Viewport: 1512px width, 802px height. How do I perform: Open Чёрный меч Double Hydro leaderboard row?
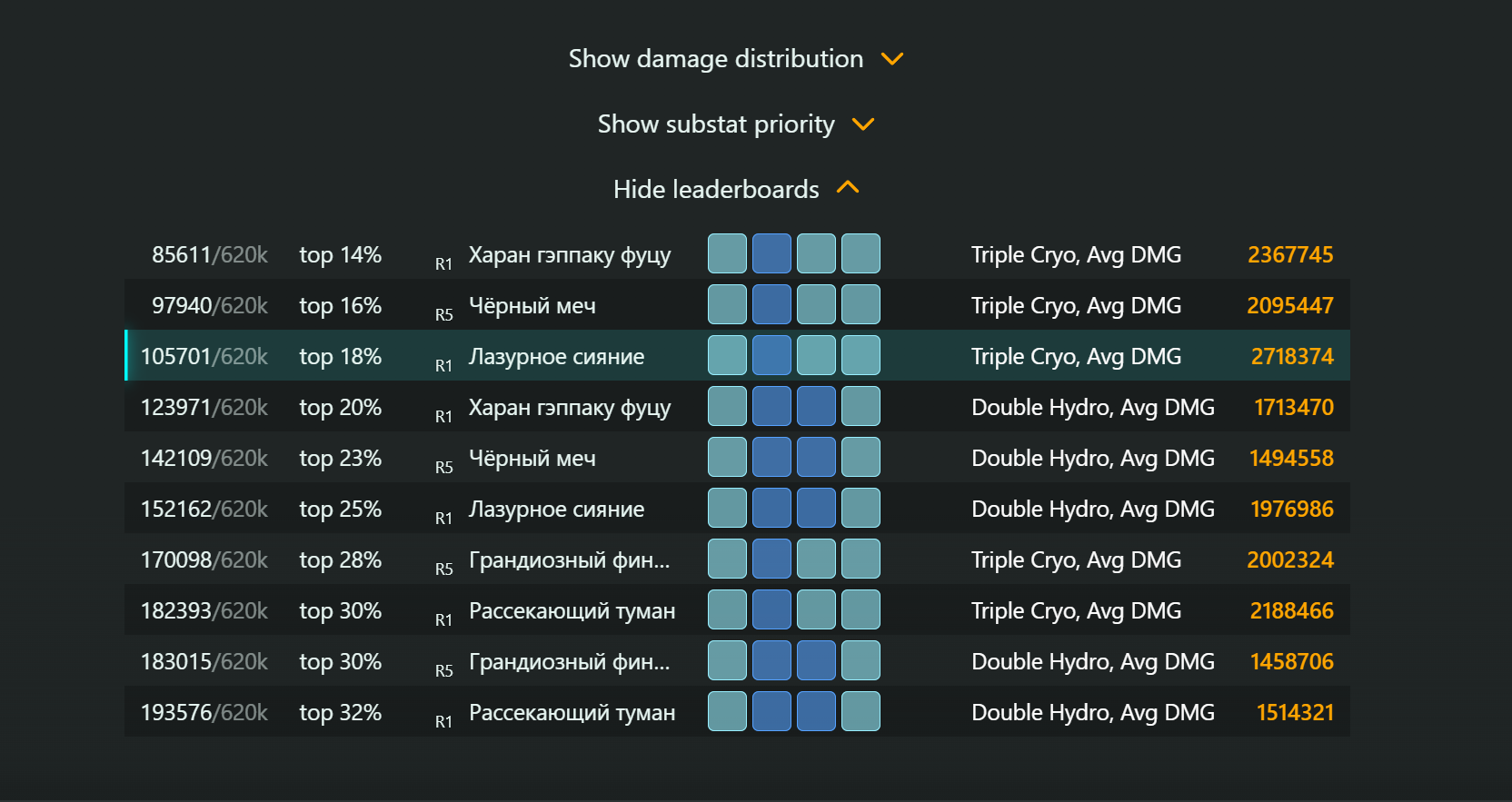[737, 457]
